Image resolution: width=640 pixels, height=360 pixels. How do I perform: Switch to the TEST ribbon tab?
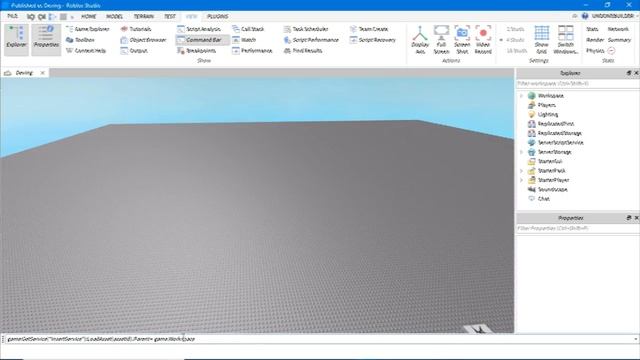[170, 16]
